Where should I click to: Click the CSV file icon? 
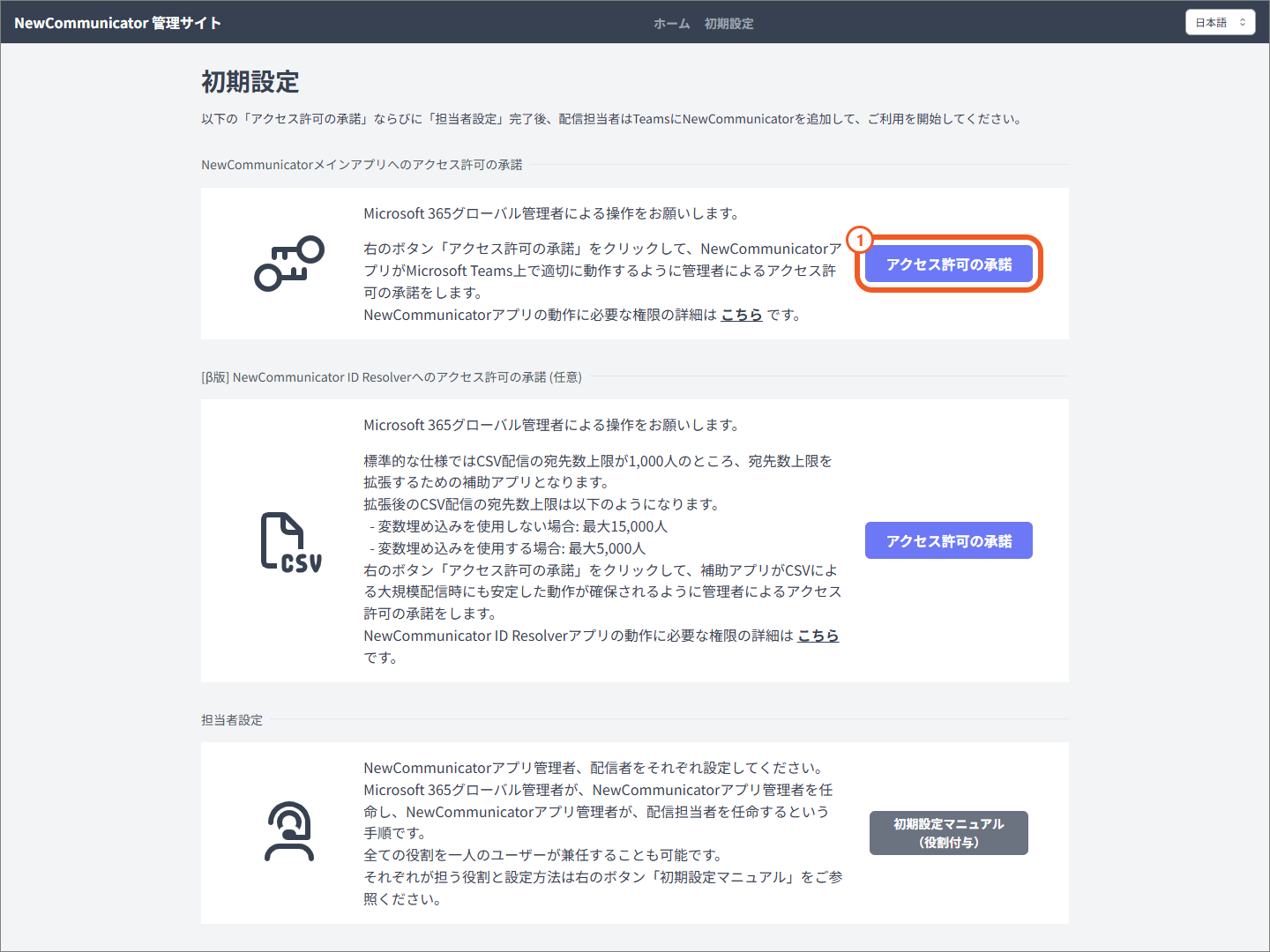[x=291, y=542]
